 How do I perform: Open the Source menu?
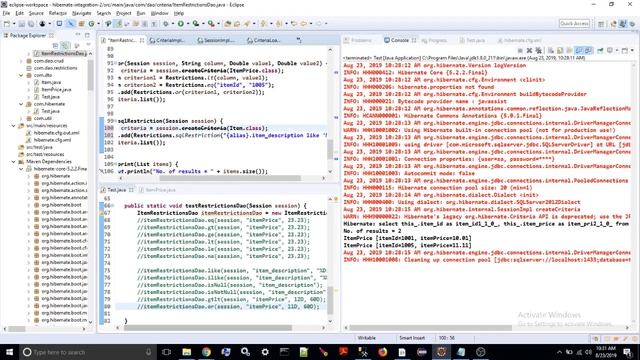[x=36, y=13]
